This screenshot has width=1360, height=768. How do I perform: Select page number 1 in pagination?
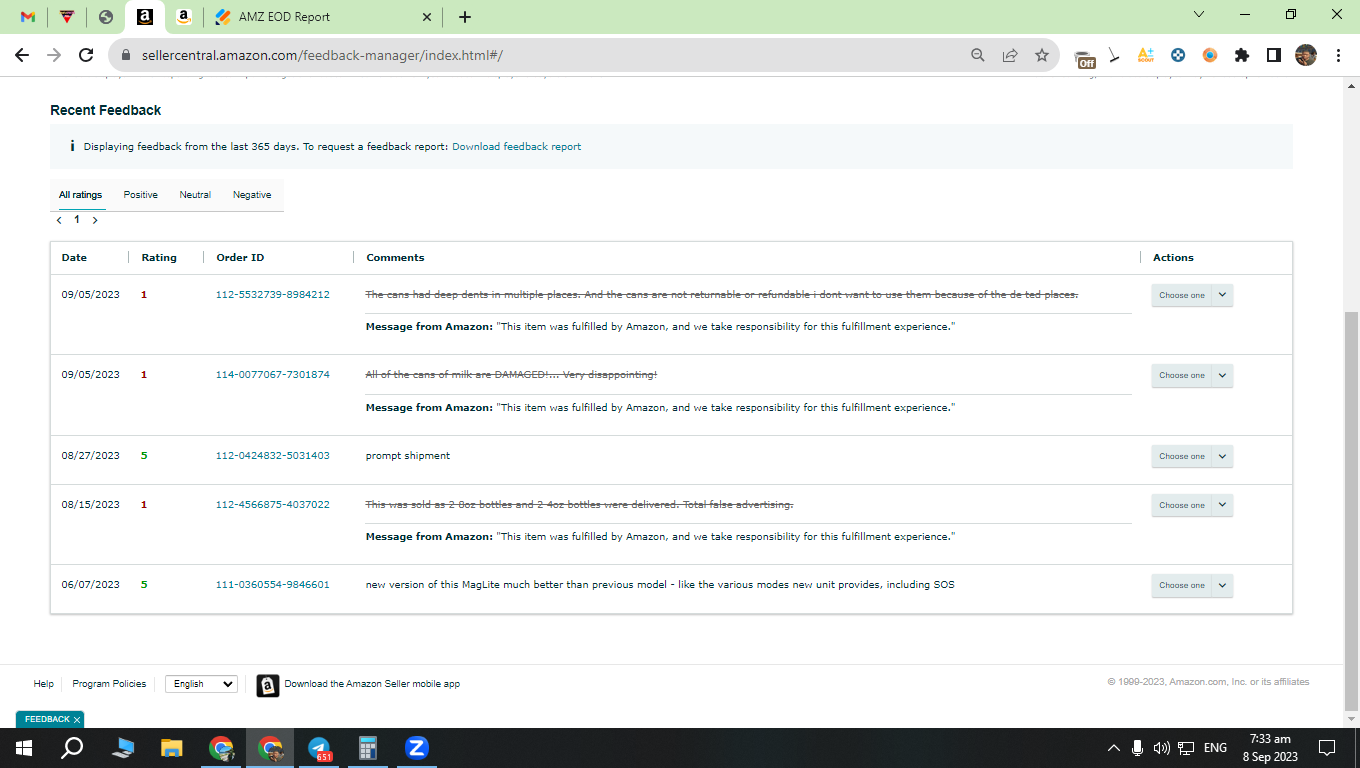[77, 219]
